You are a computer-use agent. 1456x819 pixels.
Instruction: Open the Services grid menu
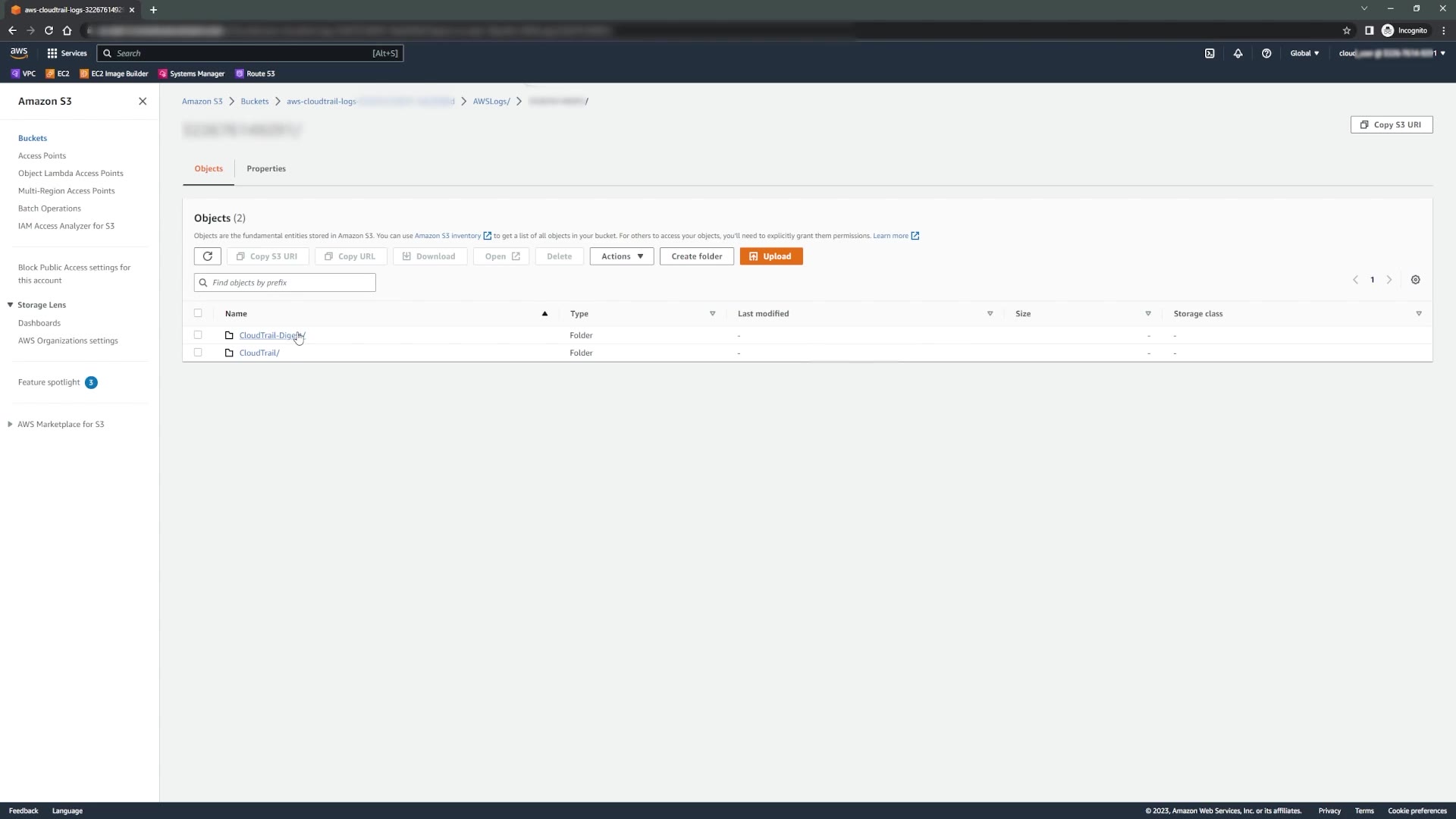(x=67, y=53)
